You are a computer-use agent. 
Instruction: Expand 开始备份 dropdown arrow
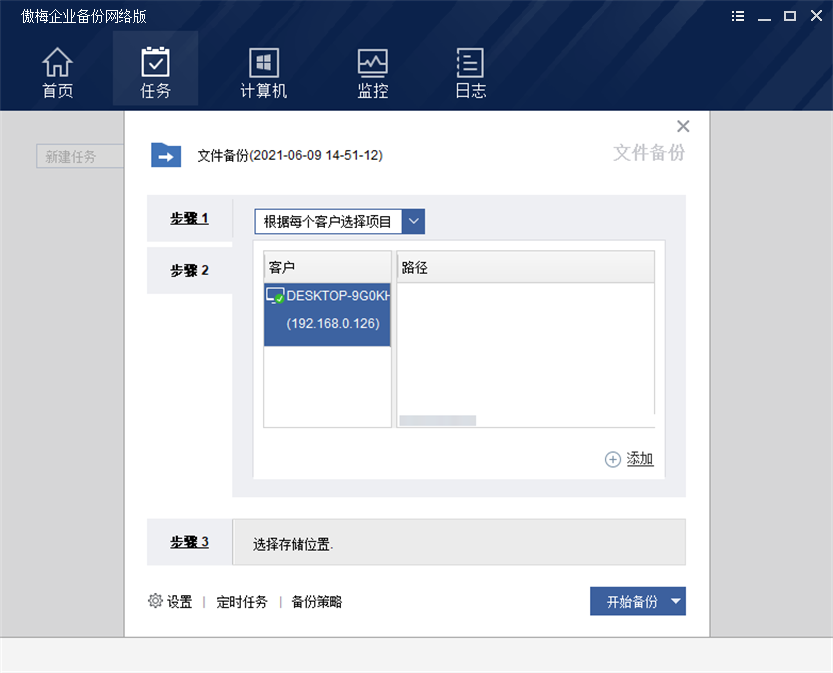(676, 601)
